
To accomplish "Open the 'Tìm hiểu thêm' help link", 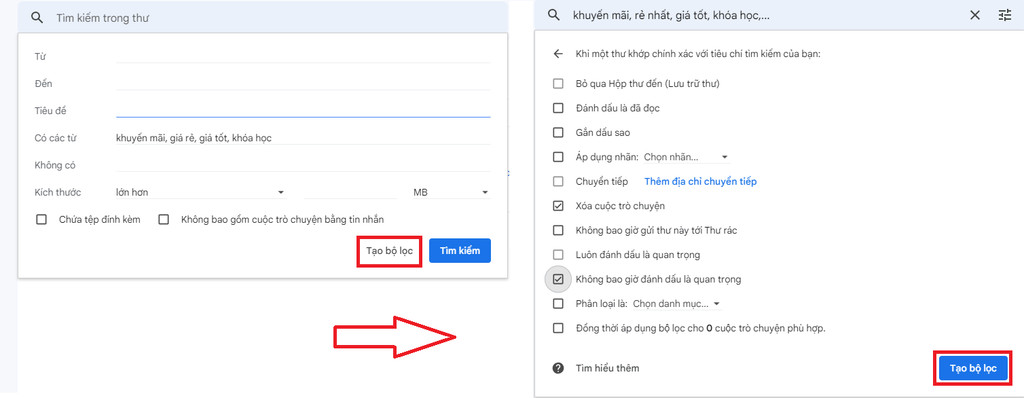I will coord(607,369).
